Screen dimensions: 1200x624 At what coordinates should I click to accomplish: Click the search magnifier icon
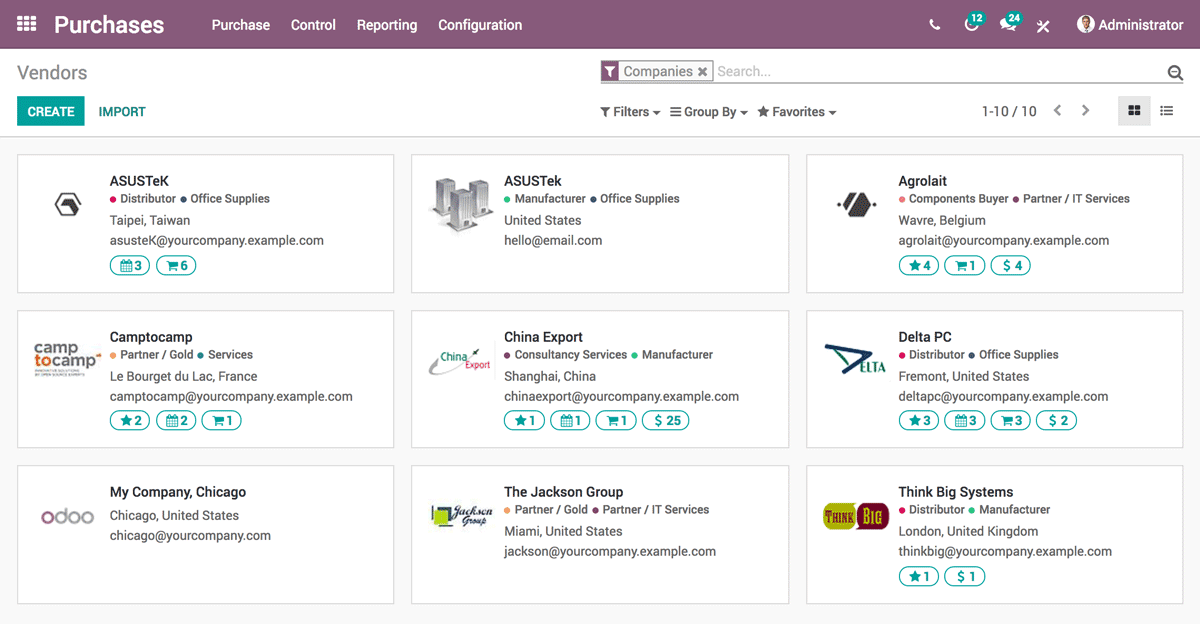(x=1175, y=71)
